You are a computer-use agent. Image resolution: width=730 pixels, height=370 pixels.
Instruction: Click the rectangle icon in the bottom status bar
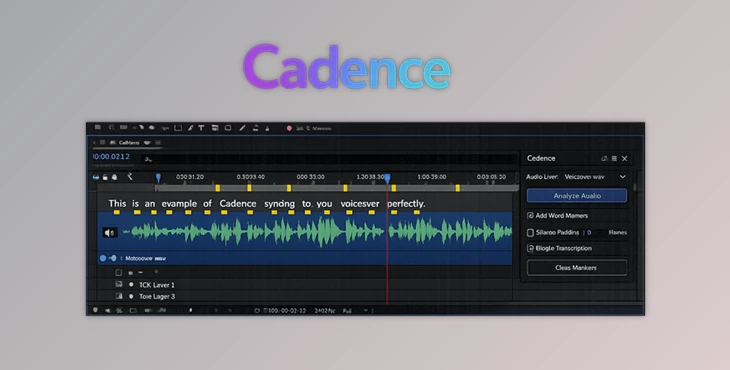click(133, 310)
